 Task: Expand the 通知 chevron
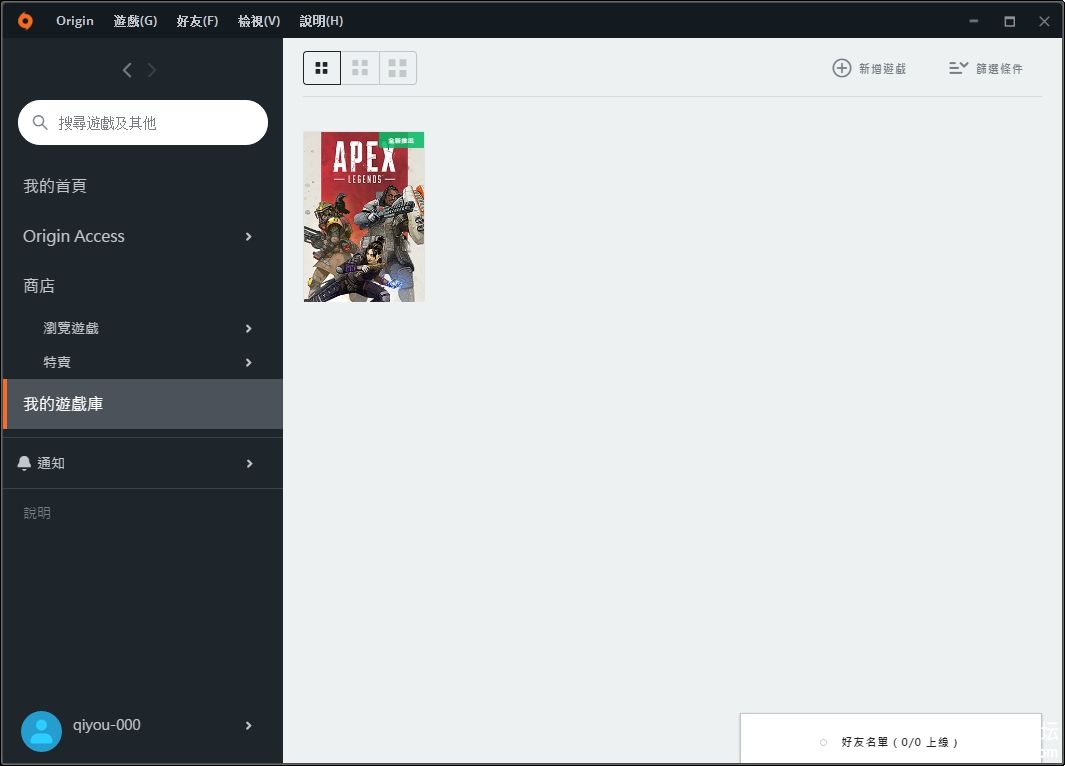(x=249, y=463)
